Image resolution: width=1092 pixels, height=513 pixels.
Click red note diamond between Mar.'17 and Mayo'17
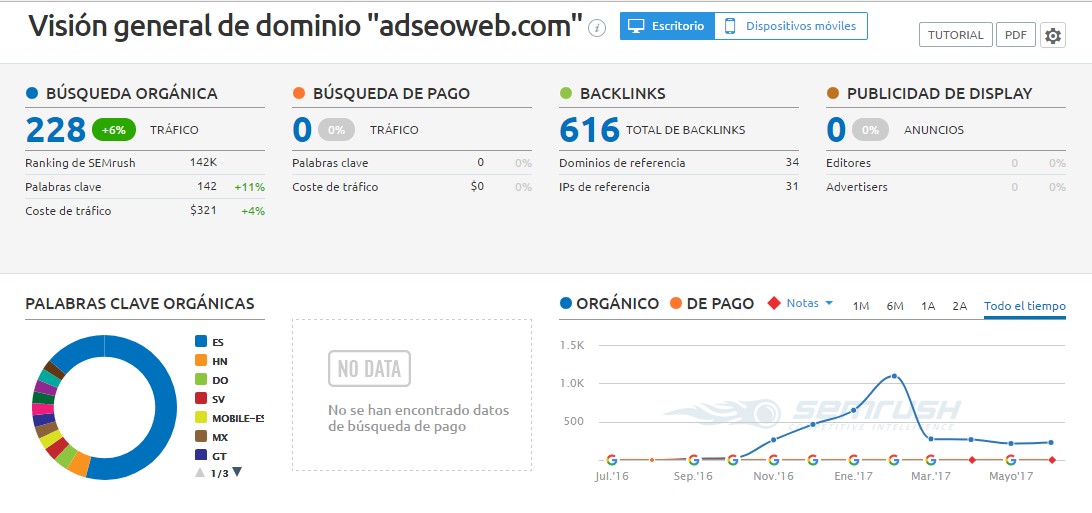[972, 460]
